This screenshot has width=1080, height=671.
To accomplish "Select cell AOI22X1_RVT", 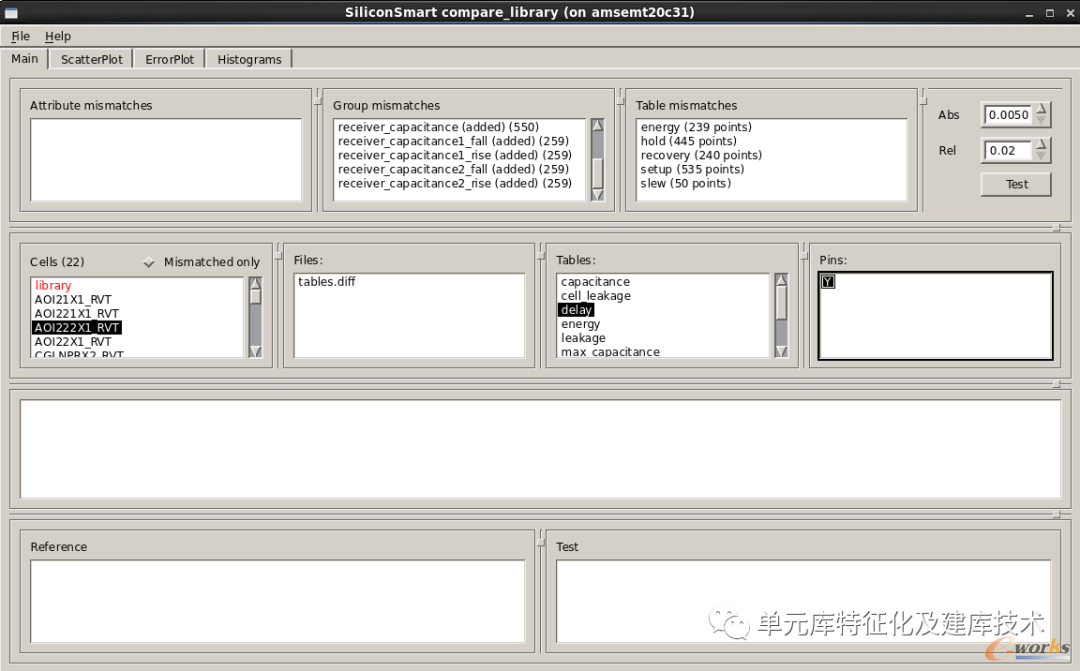I will point(73,342).
